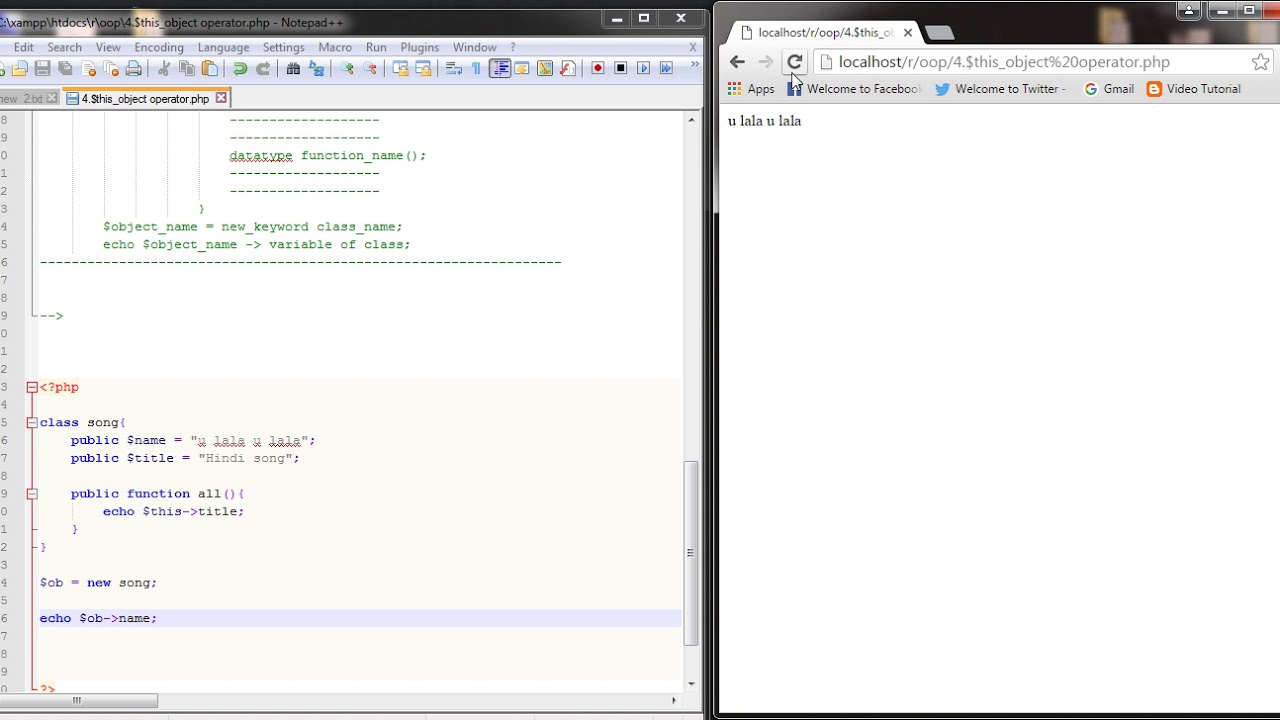Close the localhost browser tab
Viewport: 1280px width, 720px height.
tap(908, 33)
